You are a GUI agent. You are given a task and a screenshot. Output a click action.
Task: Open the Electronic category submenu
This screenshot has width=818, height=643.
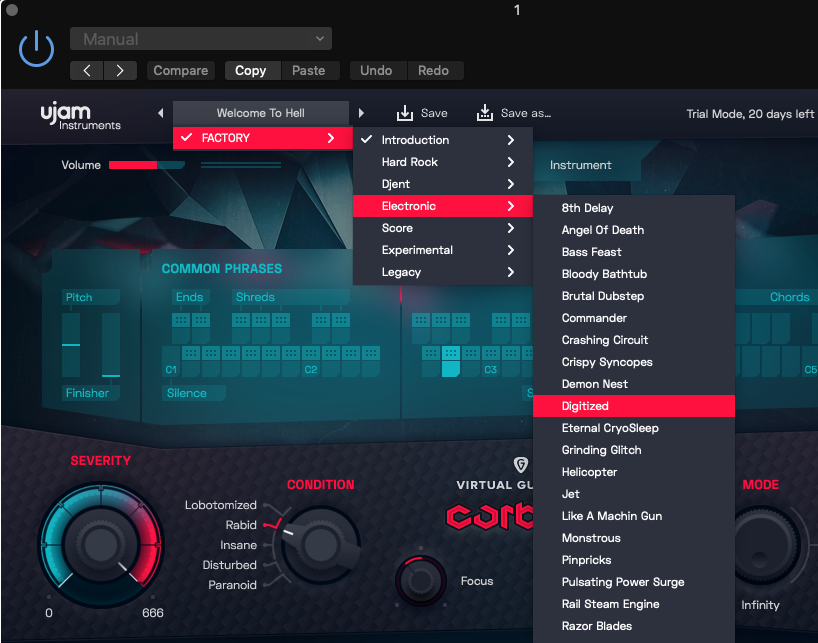coord(443,206)
